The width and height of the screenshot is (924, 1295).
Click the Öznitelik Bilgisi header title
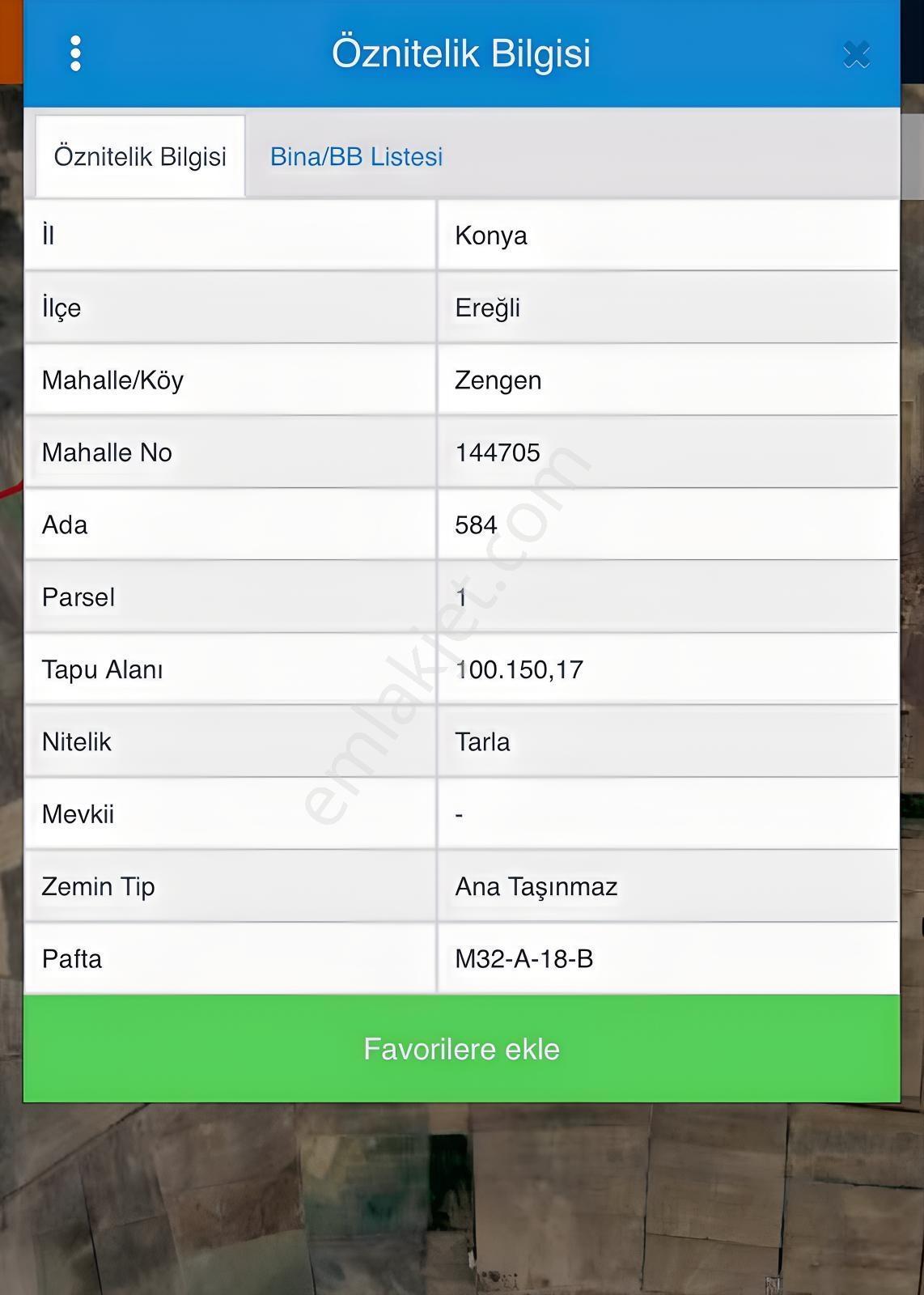pyautogui.click(x=461, y=53)
